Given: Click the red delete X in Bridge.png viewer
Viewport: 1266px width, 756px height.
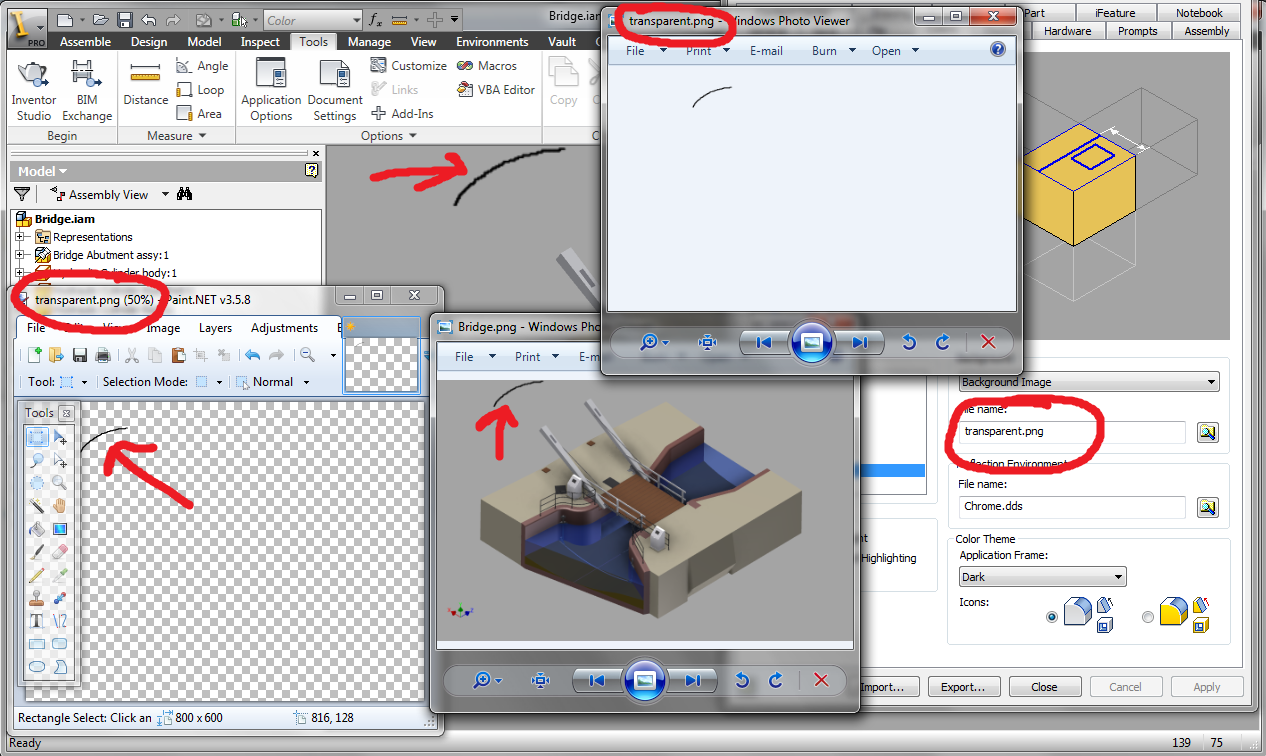Looking at the screenshot, I should tap(821, 680).
